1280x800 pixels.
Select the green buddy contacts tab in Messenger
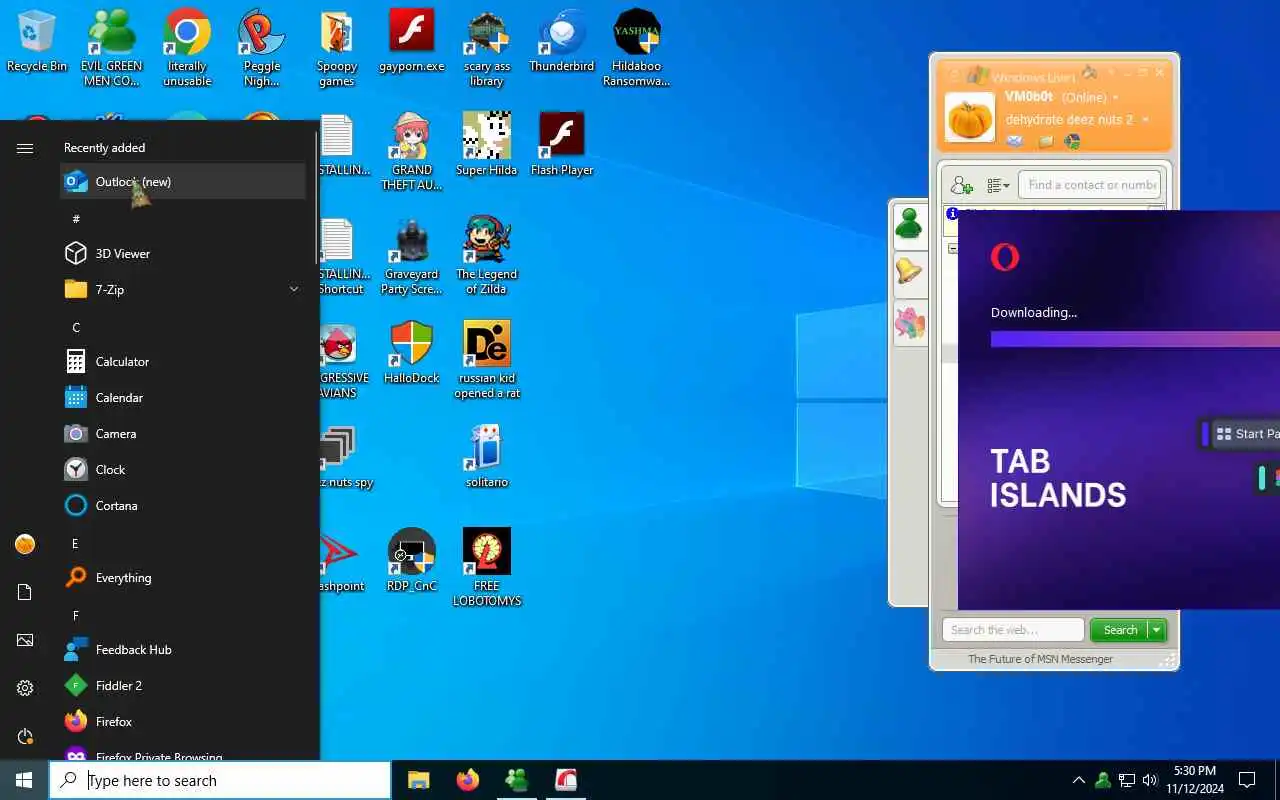coord(909,226)
